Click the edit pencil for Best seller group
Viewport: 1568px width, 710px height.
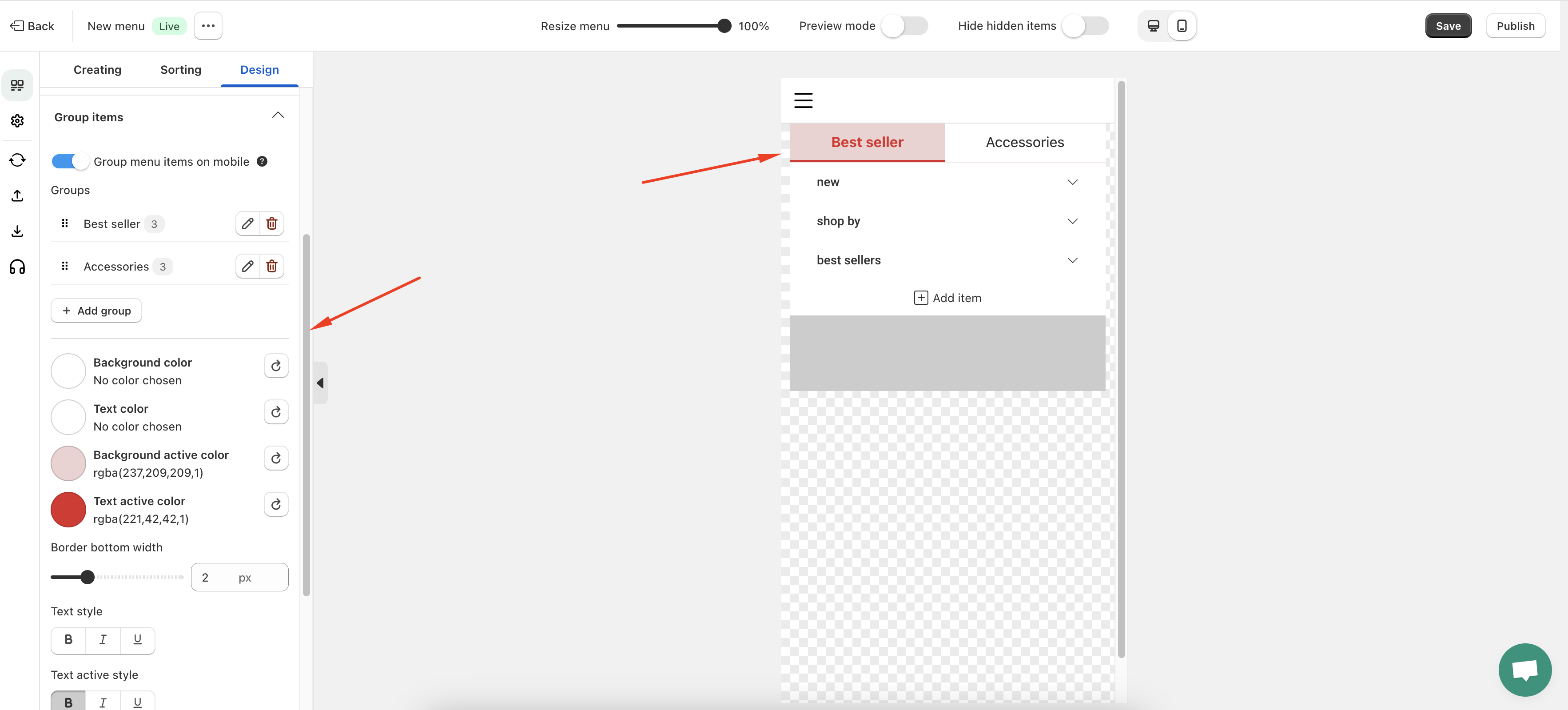[247, 223]
